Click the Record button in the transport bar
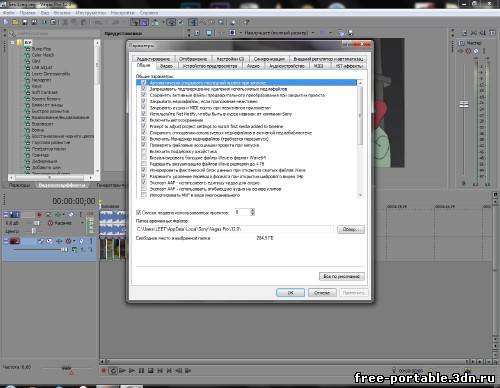Screen dimensions: 500x388 (x=104, y=371)
